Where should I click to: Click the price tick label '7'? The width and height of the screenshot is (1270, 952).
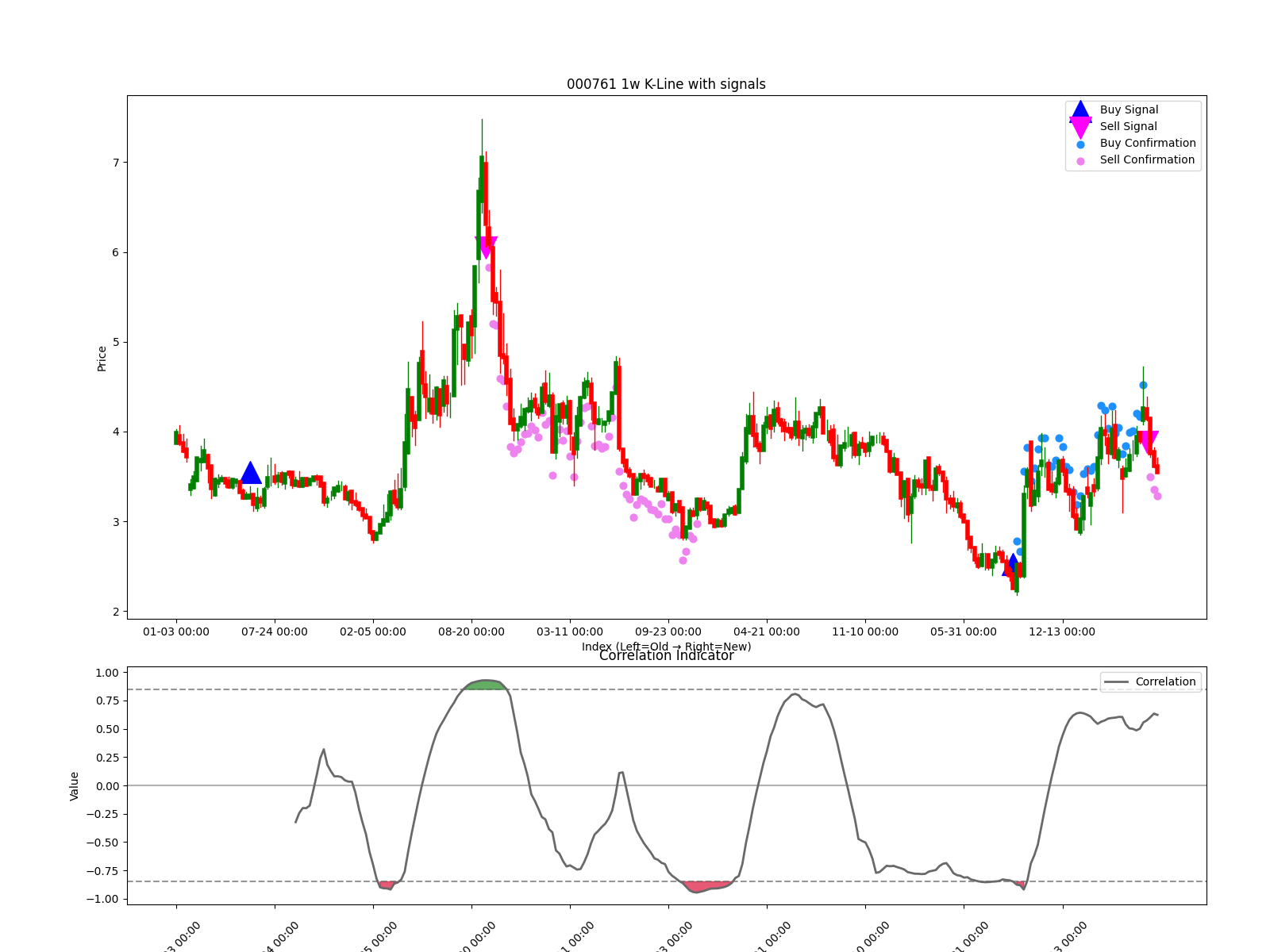coord(116,163)
